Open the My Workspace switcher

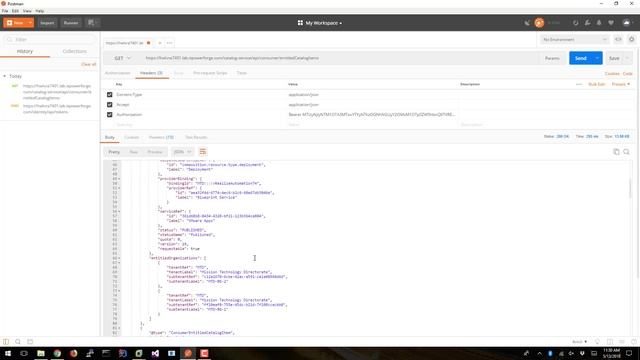tap(320, 23)
